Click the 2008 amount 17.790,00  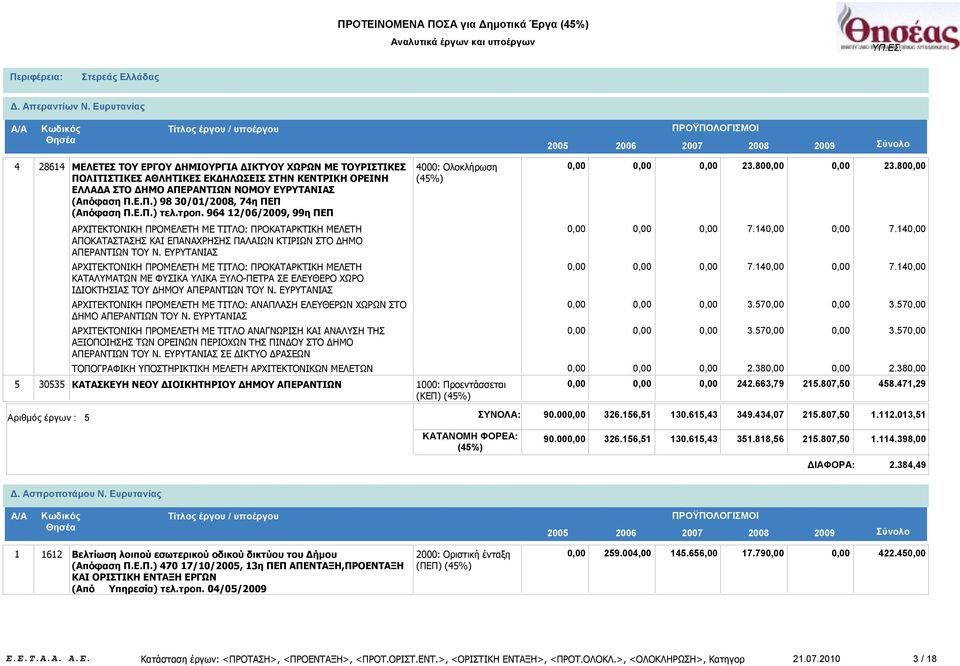[763, 553]
